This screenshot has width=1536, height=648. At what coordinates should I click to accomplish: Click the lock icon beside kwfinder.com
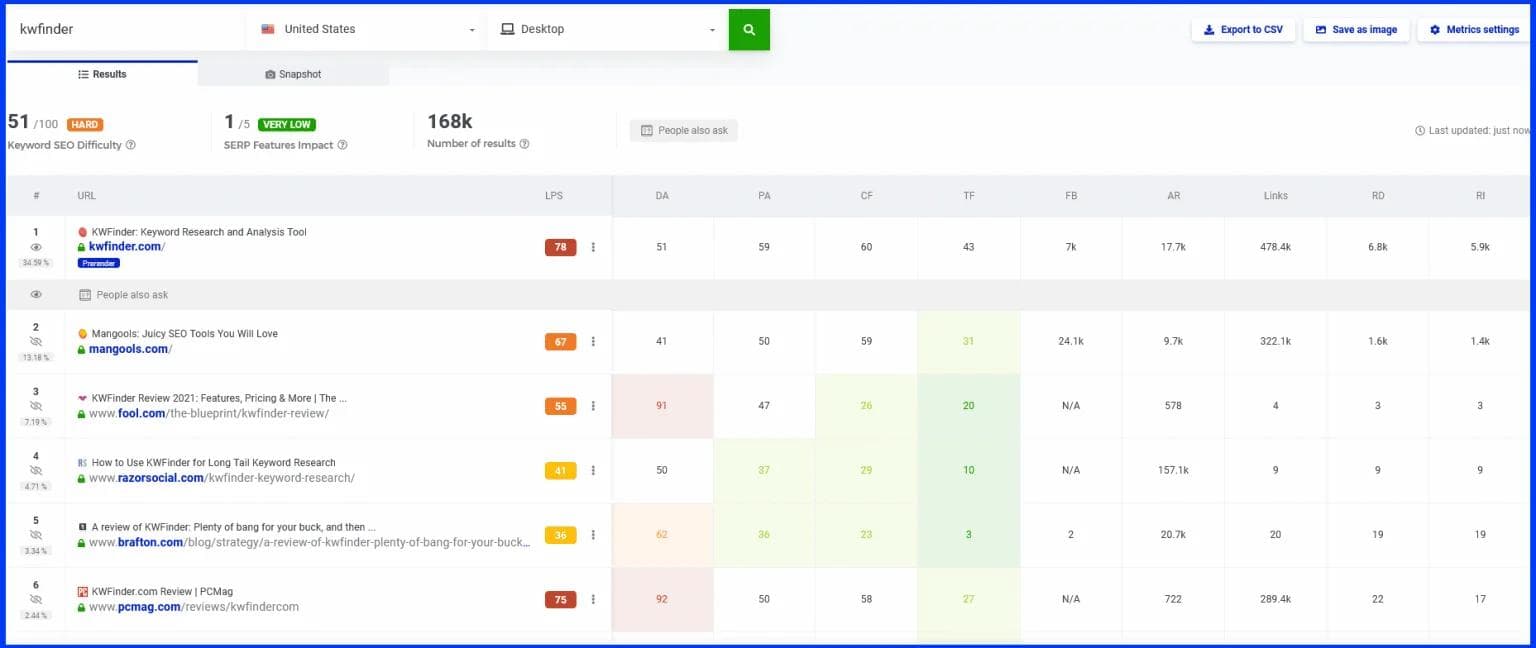point(82,247)
